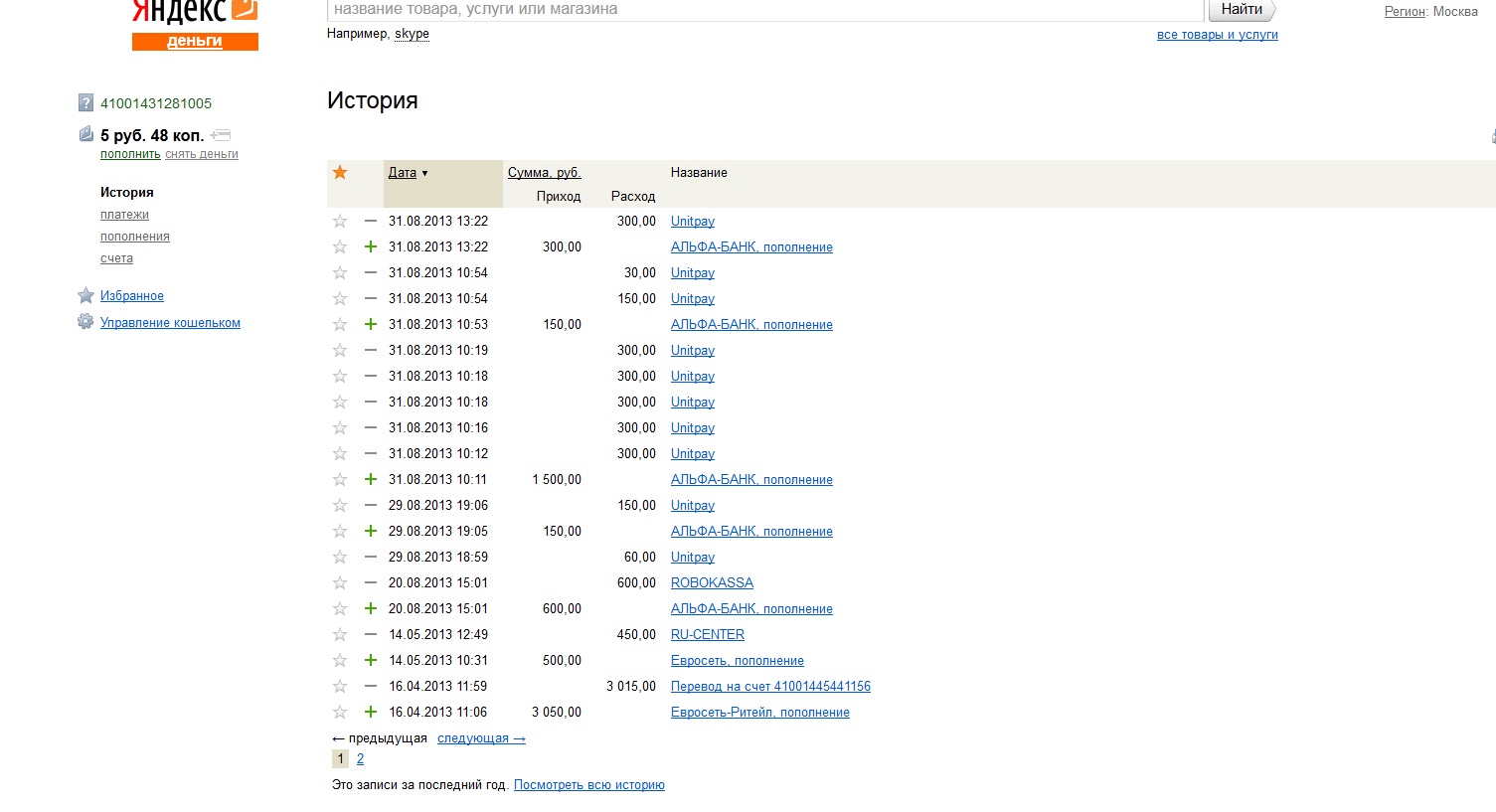Open Перевод на счет 41001445441156 link
The width and height of the screenshot is (1496, 812).
coord(770,686)
